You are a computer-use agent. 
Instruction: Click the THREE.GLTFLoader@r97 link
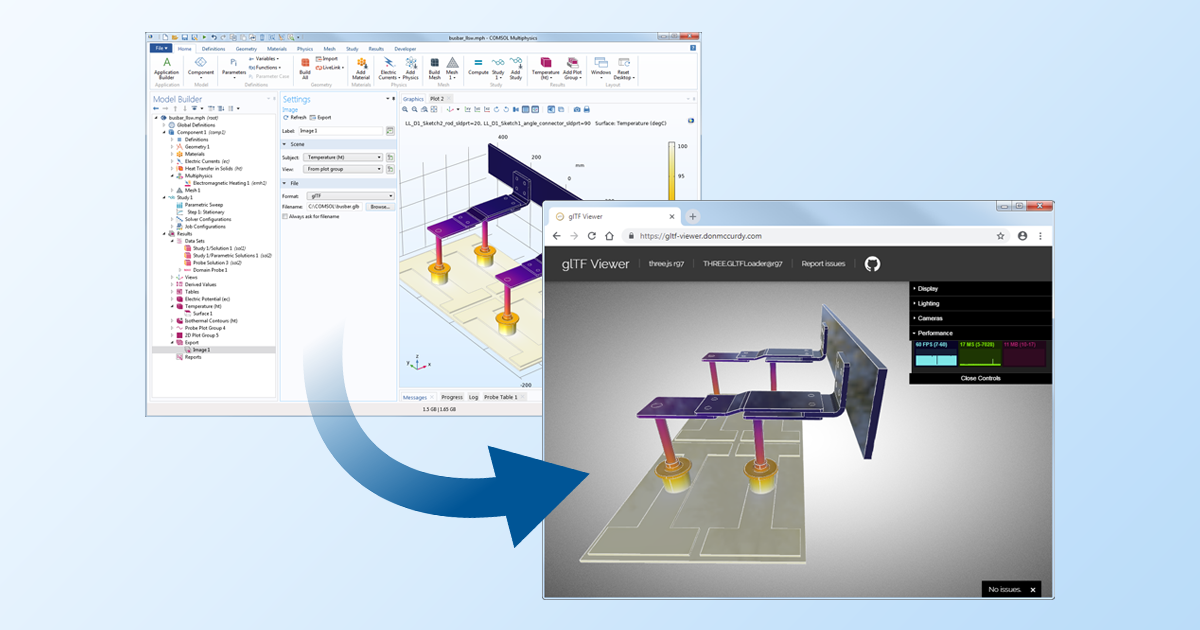click(x=743, y=264)
